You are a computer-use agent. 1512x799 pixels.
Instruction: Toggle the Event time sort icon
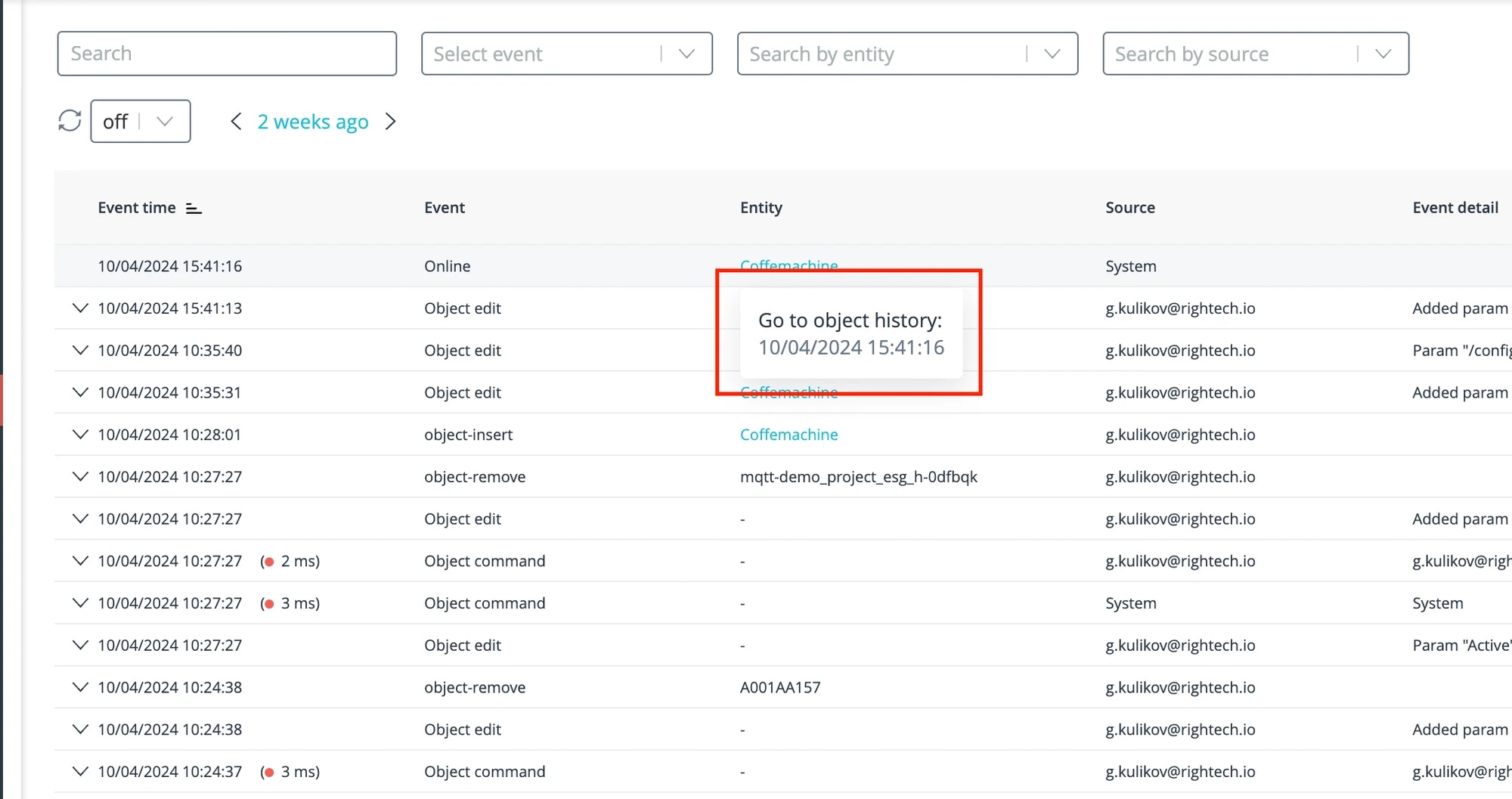coord(194,209)
